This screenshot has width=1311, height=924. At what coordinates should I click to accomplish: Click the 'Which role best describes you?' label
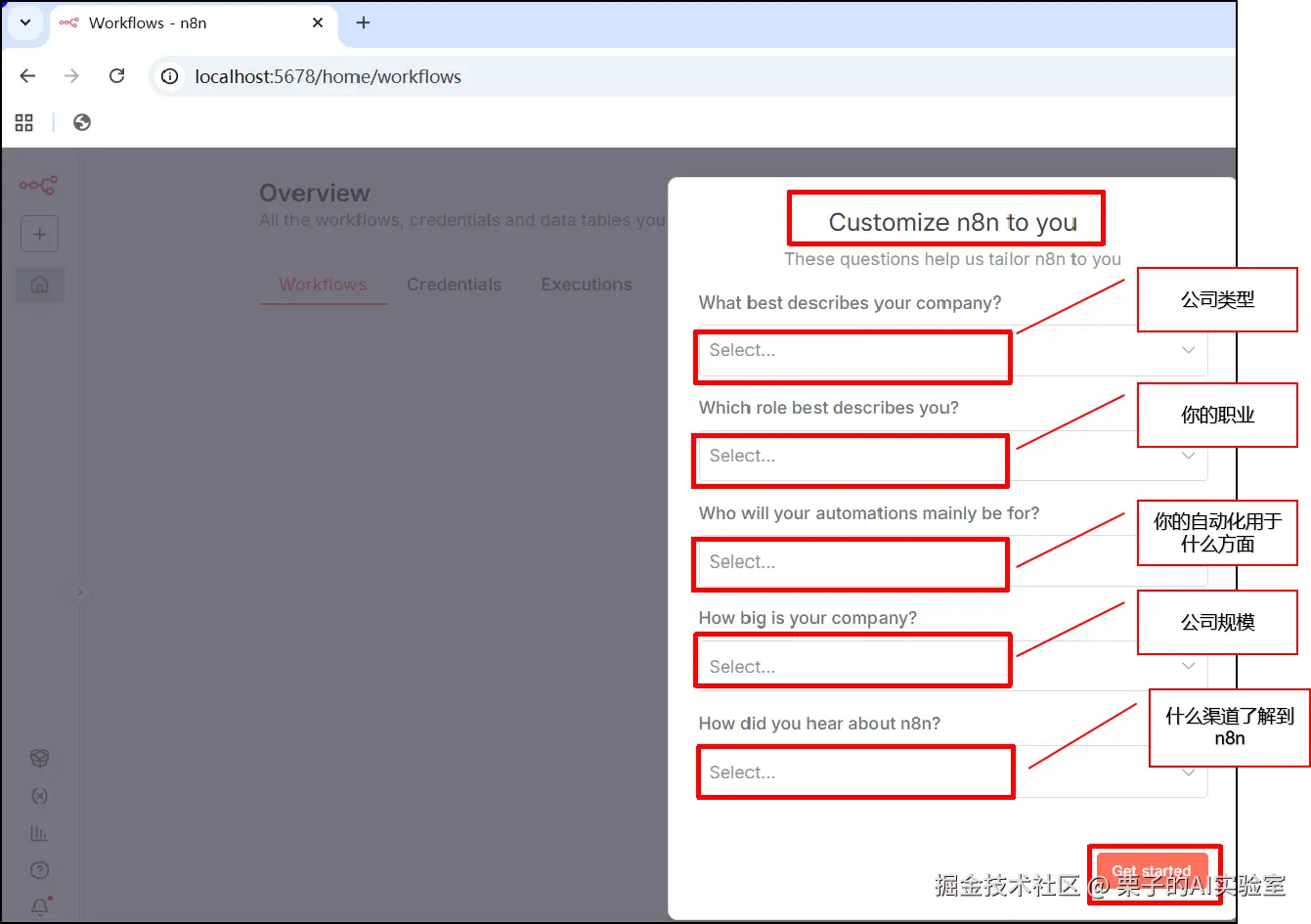tap(828, 408)
